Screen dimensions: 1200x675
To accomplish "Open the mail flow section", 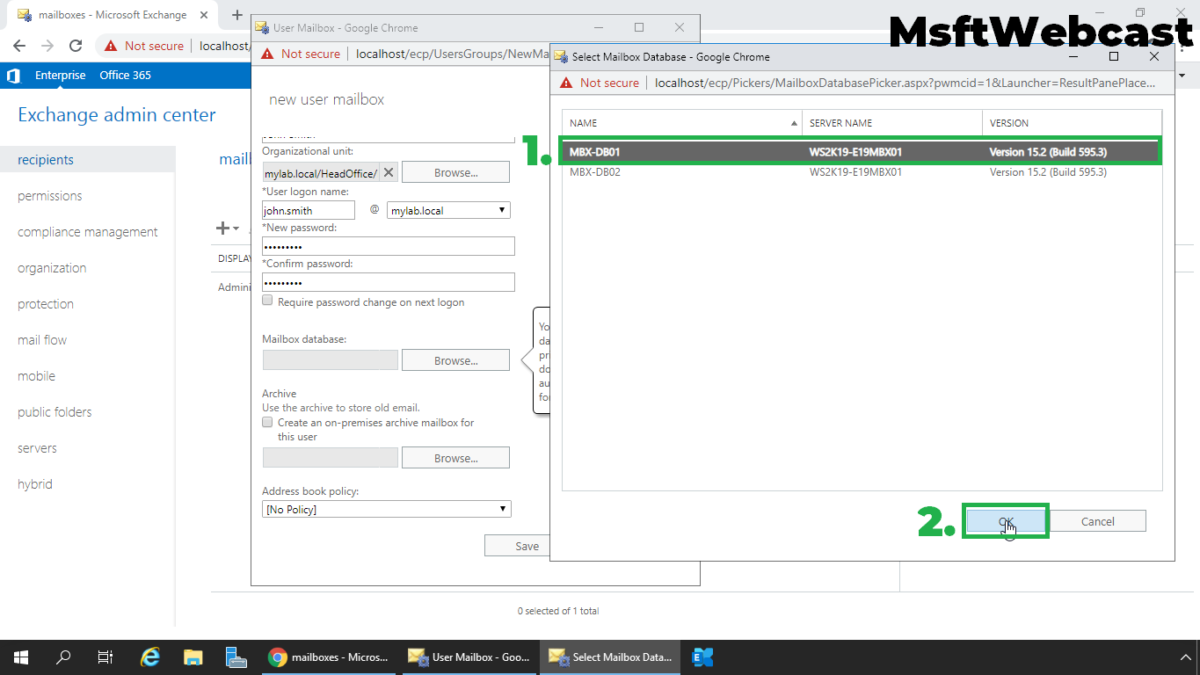I will [42, 340].
